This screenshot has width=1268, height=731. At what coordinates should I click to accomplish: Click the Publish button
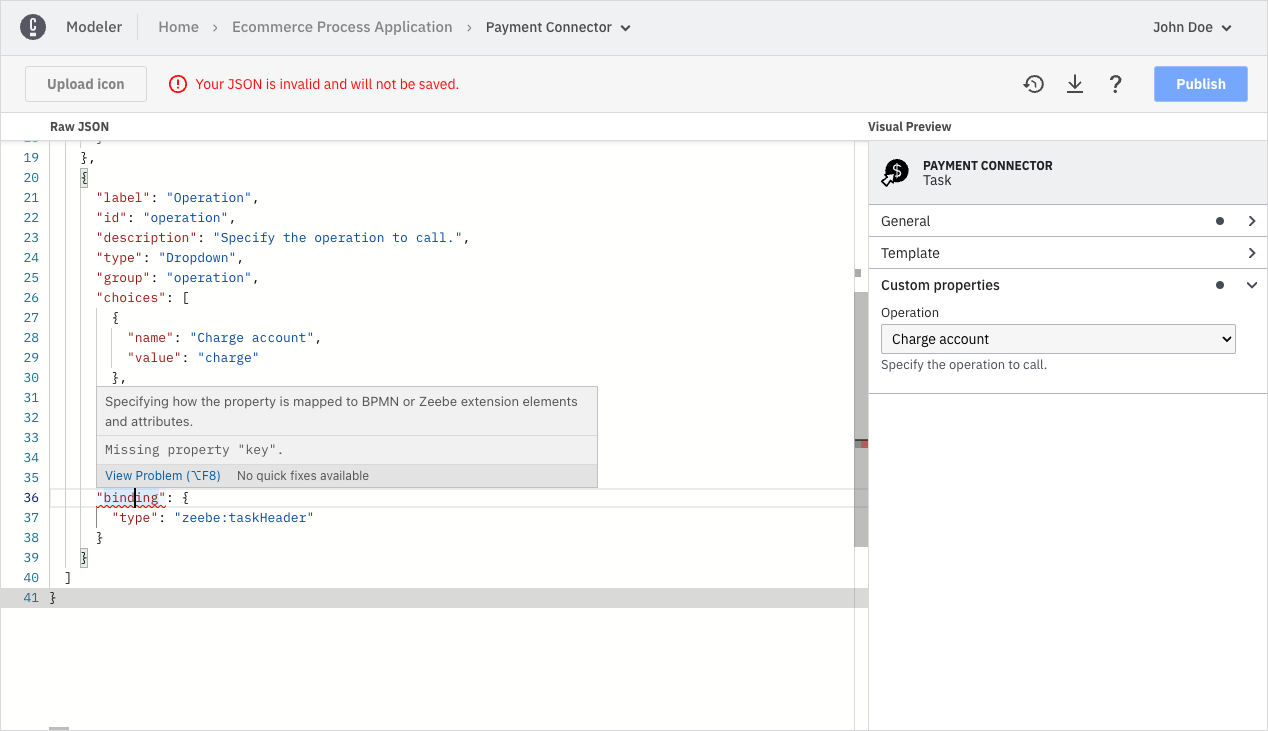click(1200, 84)
